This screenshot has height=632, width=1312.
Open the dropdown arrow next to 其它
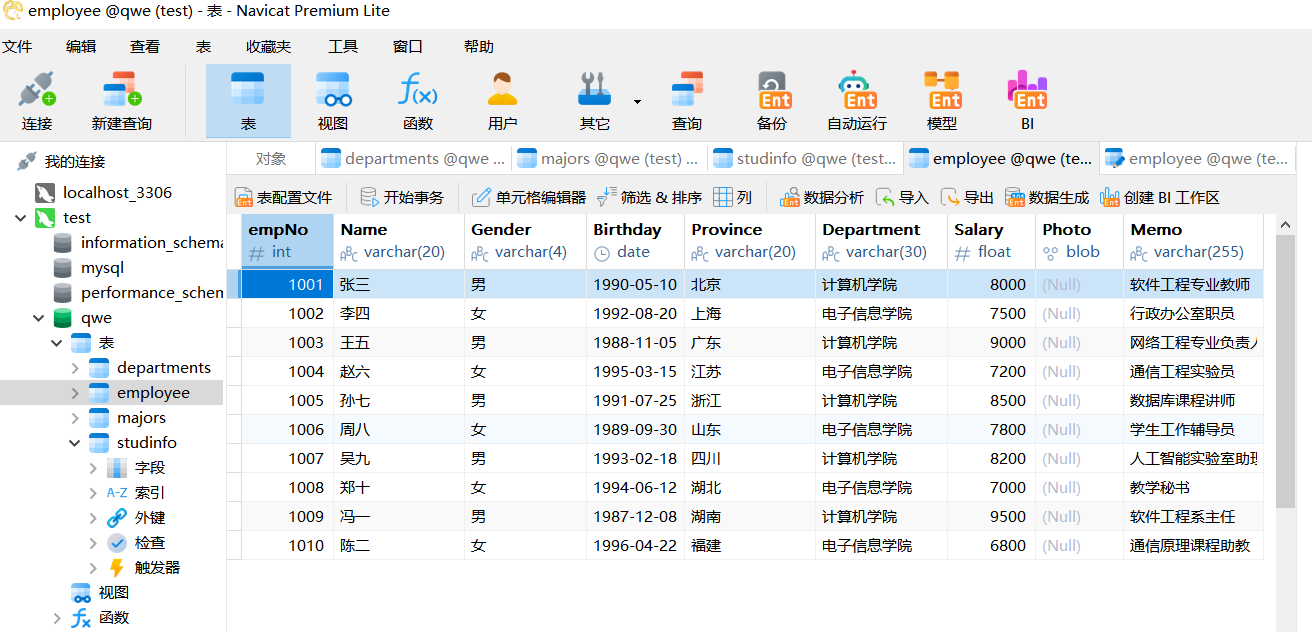pyautogui.click(x=637, y=101)
